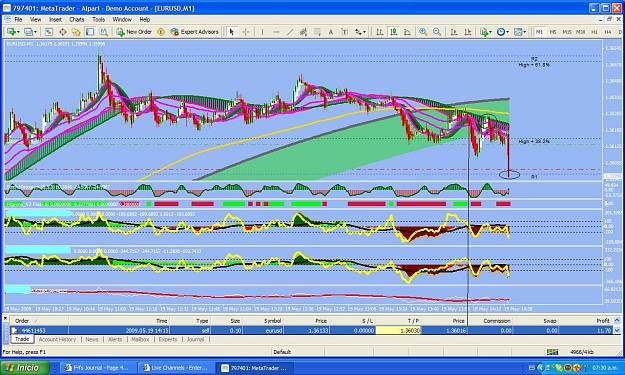Zoom out of the chart
The height and width of the screenshot is (375, 625).
437,32
